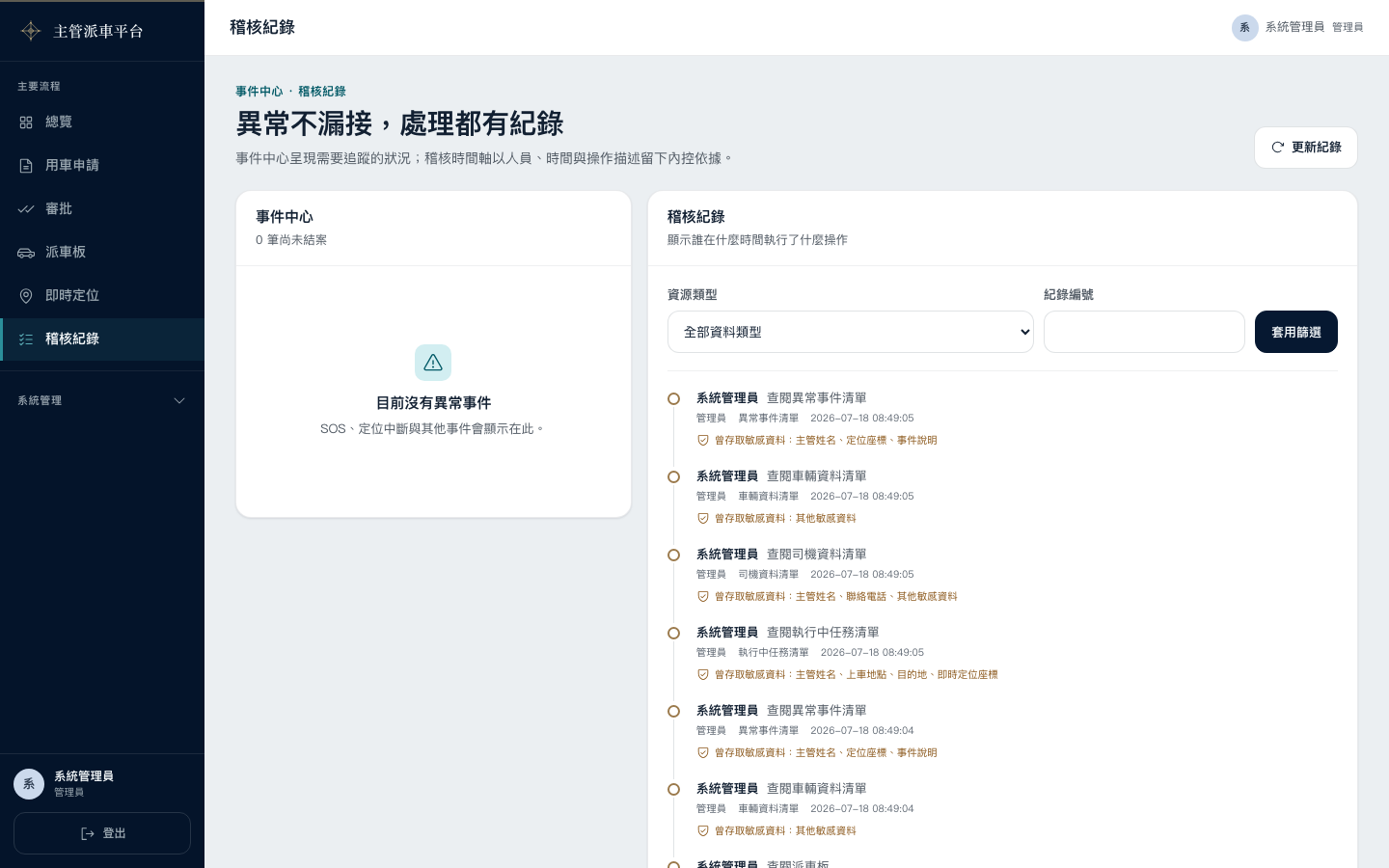Click the warning triangle icon in 事件中心

point(433,363)
